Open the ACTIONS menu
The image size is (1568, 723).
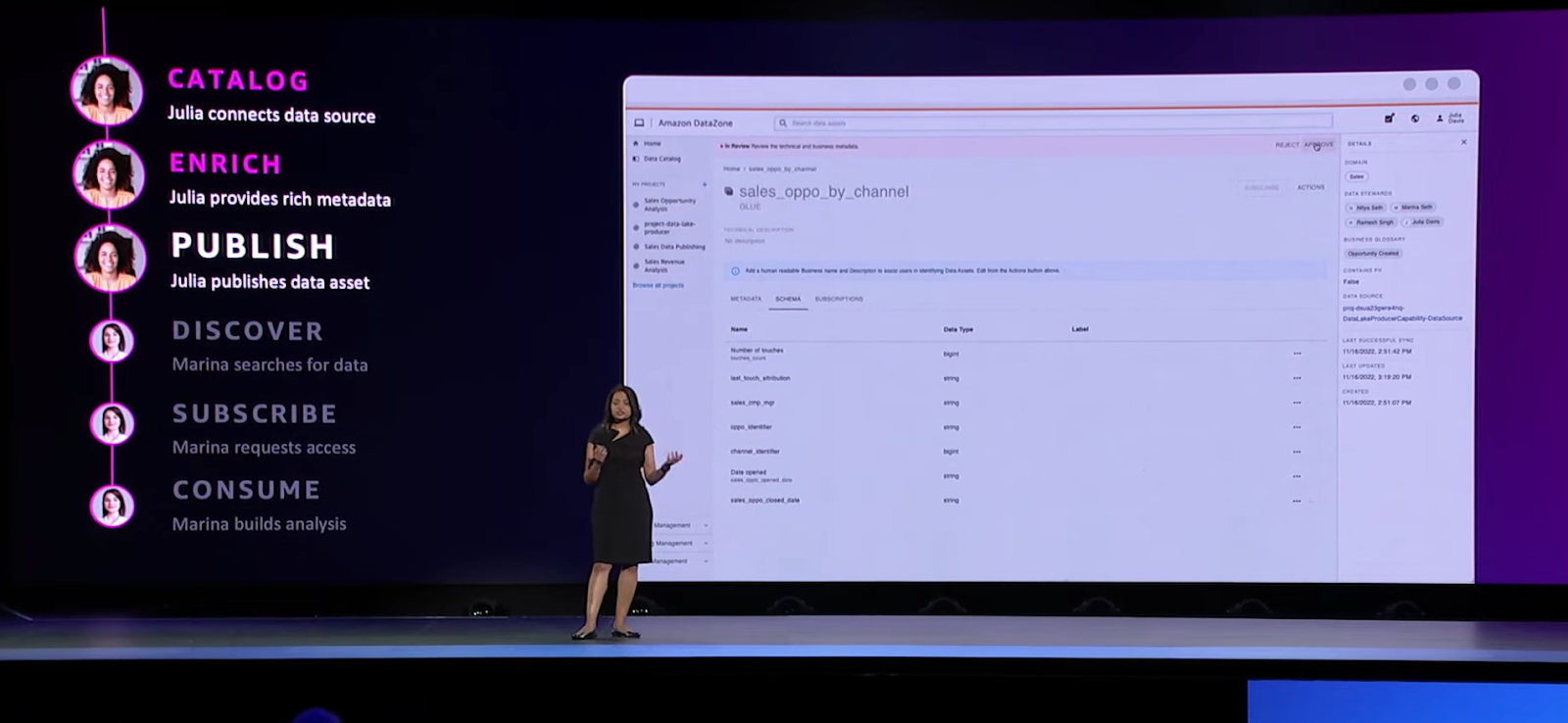pos(1311,187)
